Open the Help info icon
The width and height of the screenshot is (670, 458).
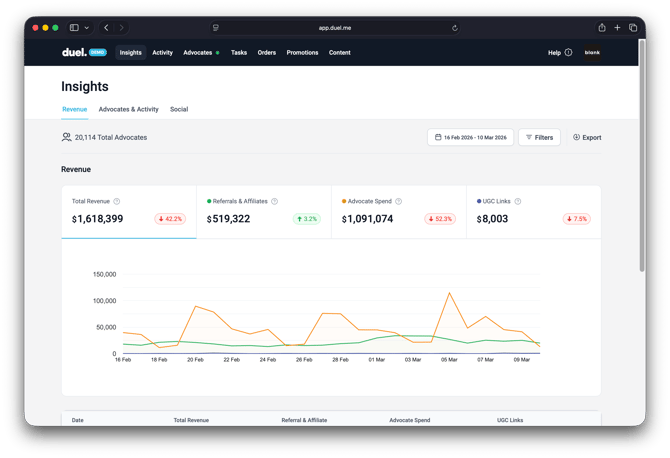568,53
